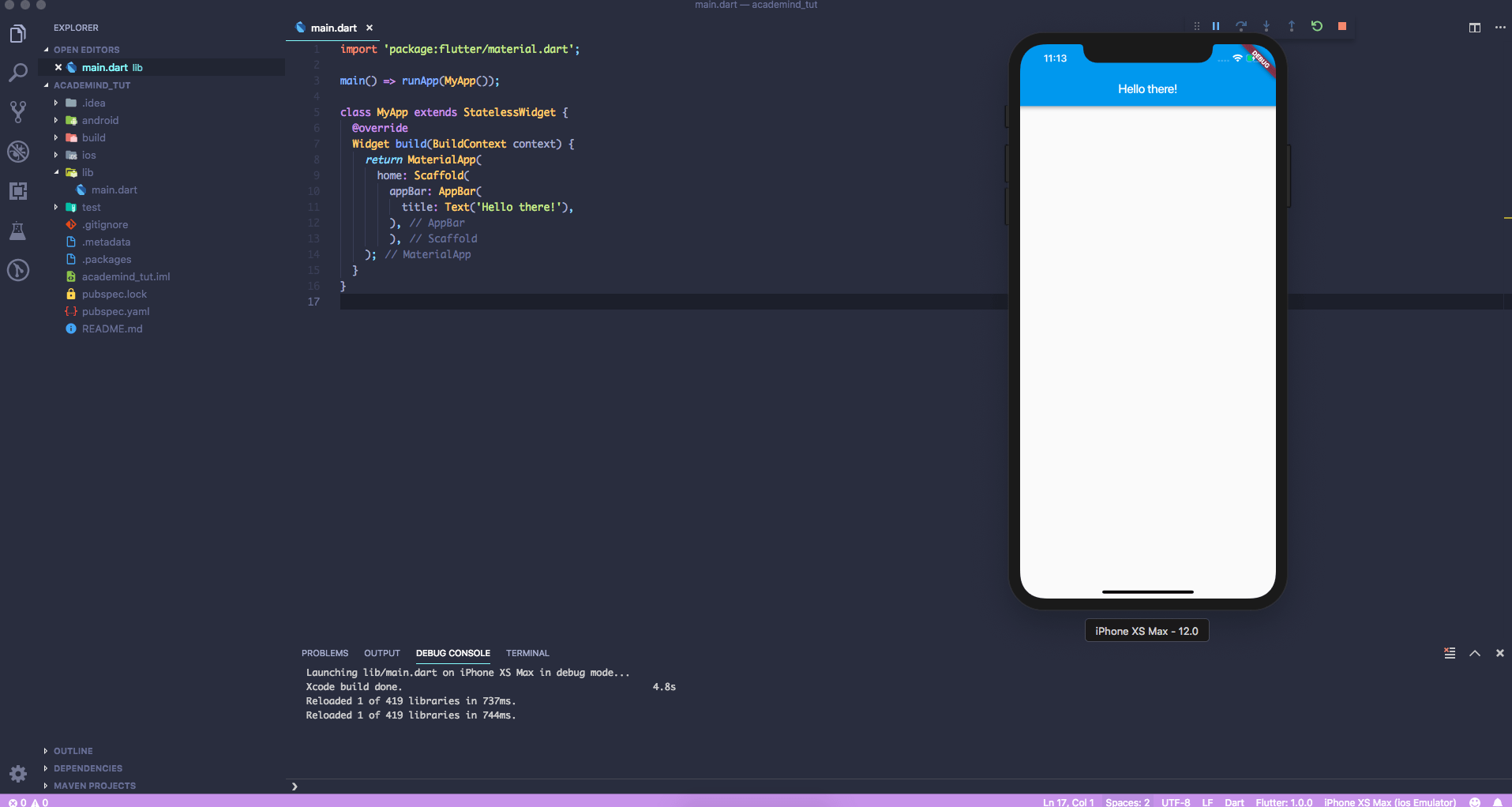
Task: Open the Search view in activity bar
Action: coord(17,73)
